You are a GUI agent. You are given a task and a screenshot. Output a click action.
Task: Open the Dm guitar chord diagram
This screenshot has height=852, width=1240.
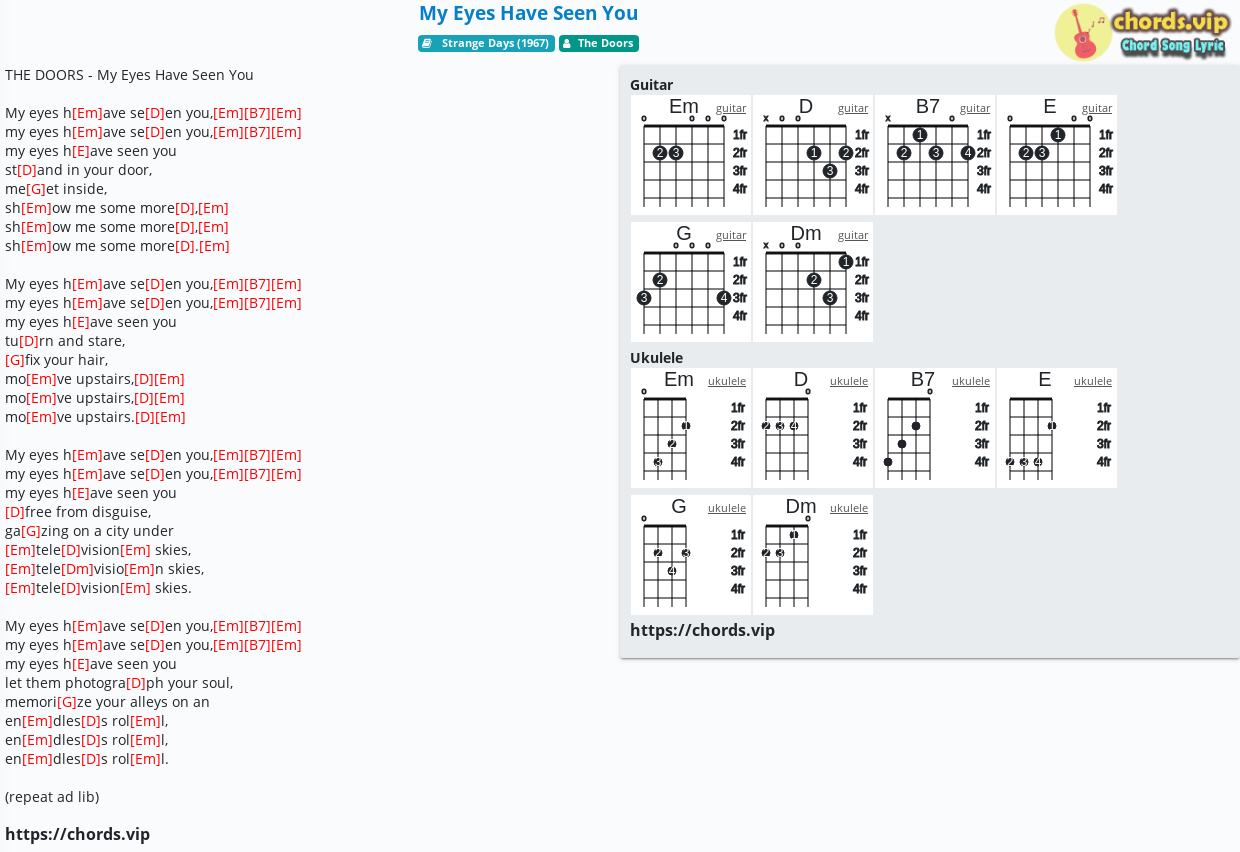coord(813,282)
